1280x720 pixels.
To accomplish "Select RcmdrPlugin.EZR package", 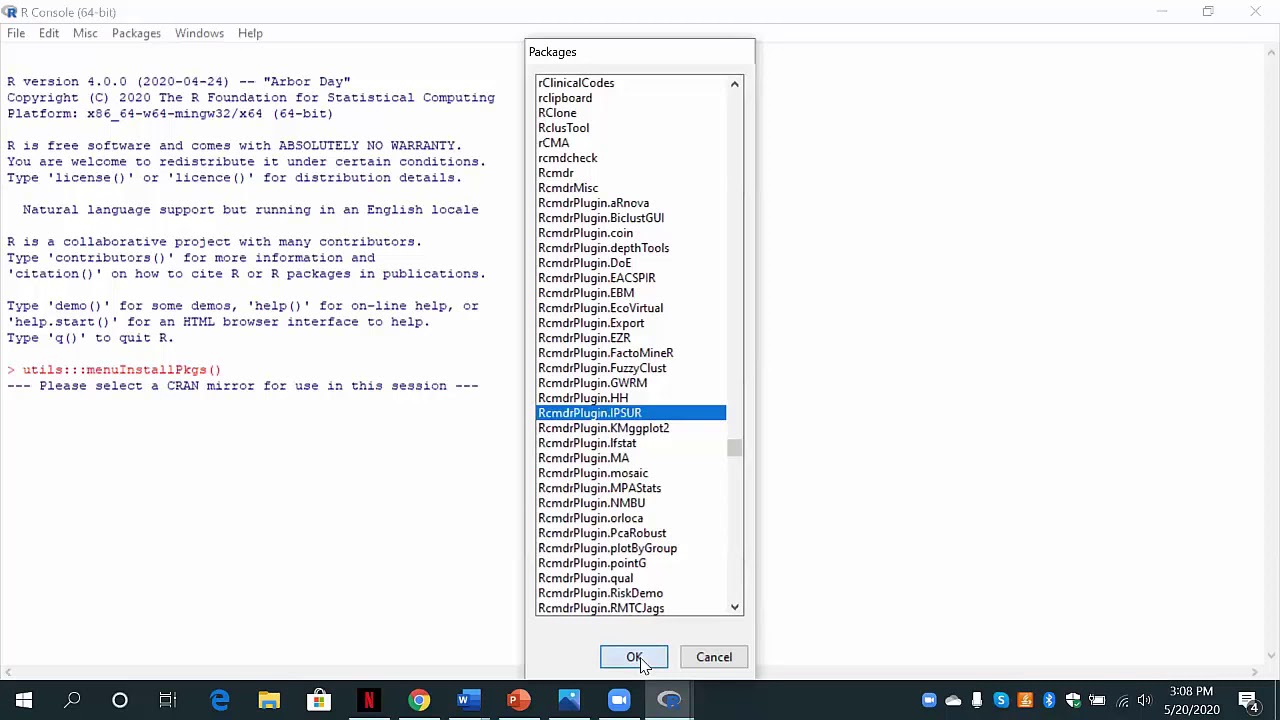I will 631,338.
